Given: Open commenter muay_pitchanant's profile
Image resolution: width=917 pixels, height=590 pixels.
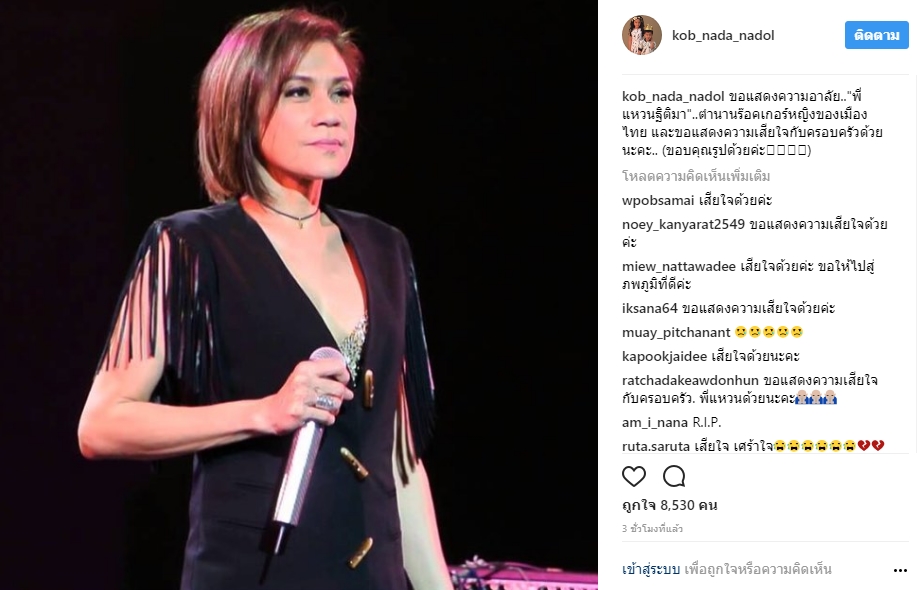Looking at the screenshot, I should click(676, 333).
